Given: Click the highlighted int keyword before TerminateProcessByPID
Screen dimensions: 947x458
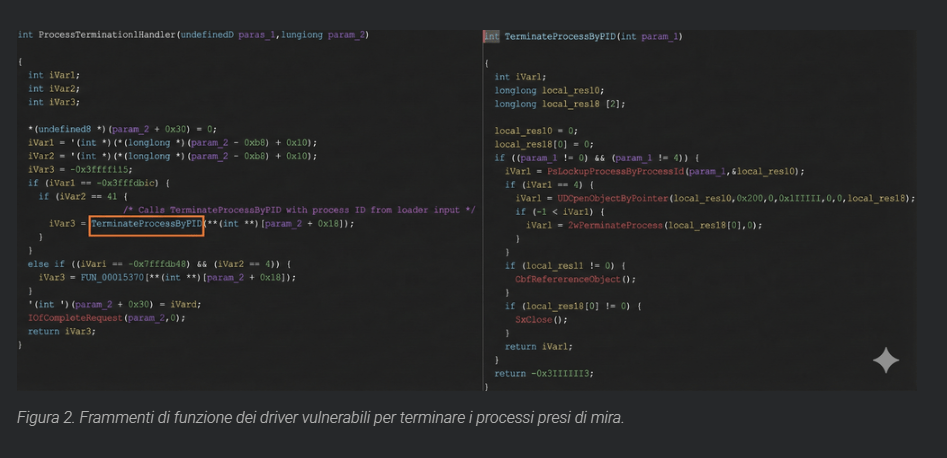Looking at the screenshot, I should [x=491, y=36].
